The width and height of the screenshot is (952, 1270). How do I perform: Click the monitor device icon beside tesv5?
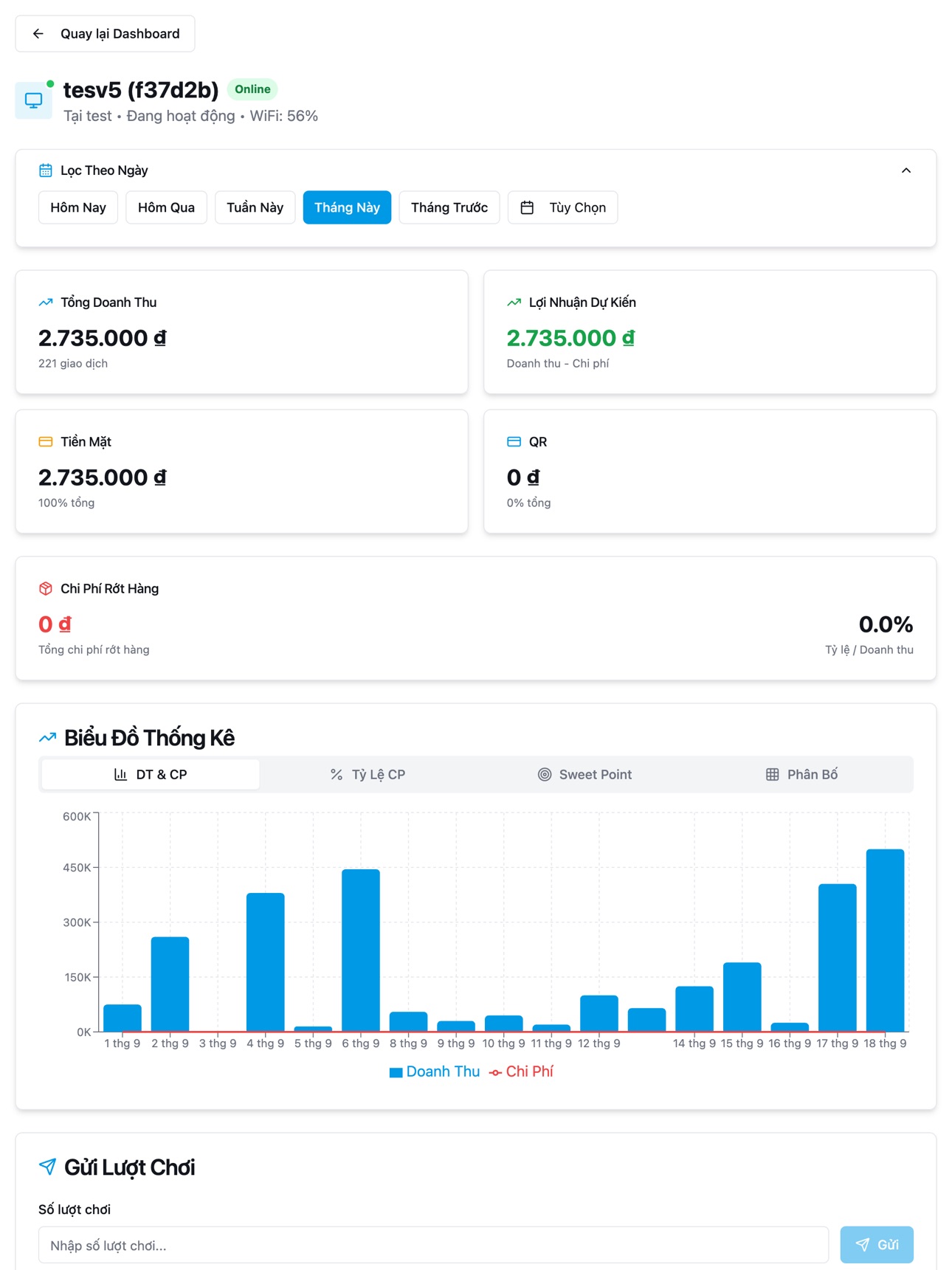click(x=34, y=100)
